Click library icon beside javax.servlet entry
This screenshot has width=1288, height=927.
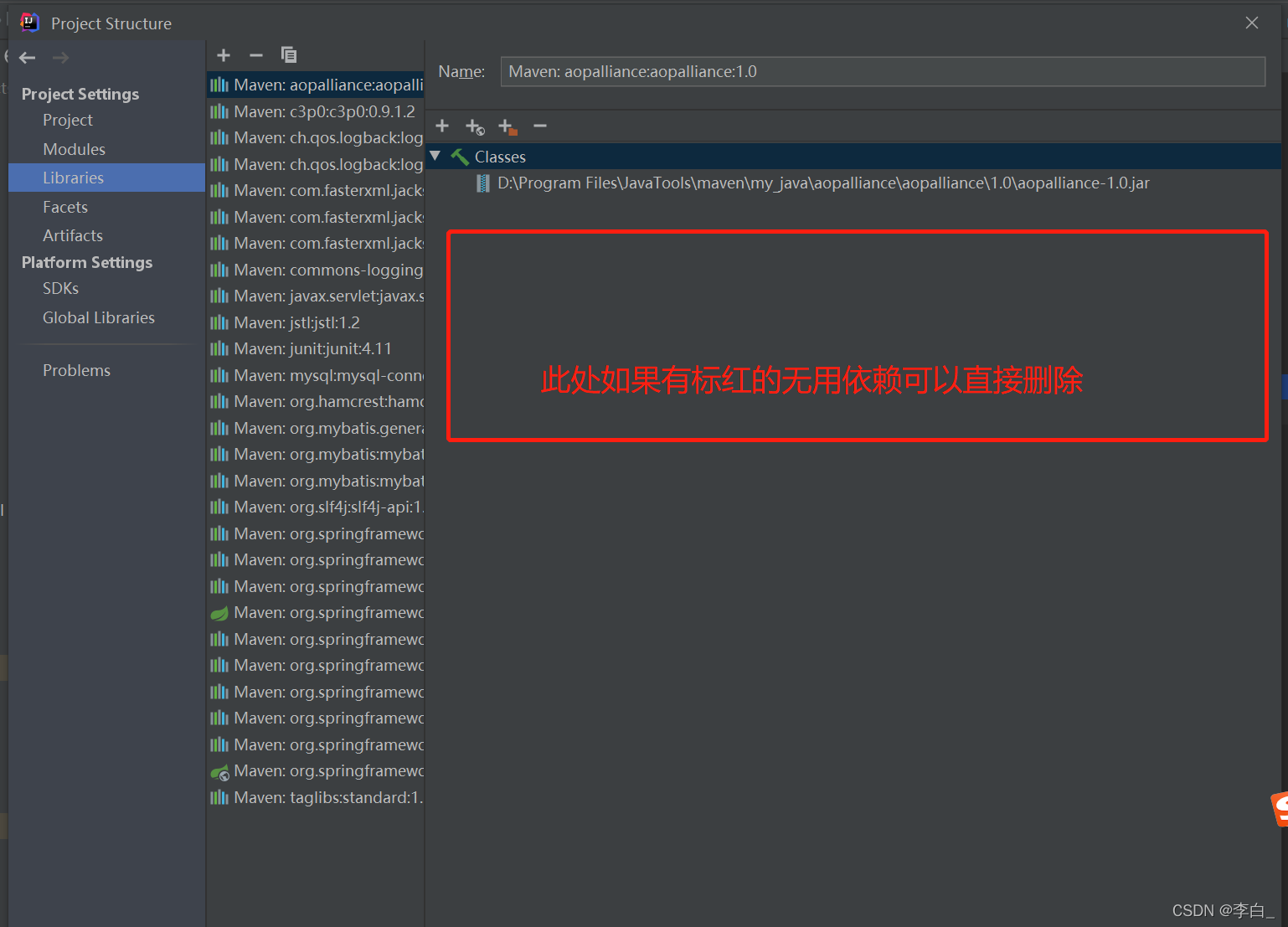(x=219, y=296)
